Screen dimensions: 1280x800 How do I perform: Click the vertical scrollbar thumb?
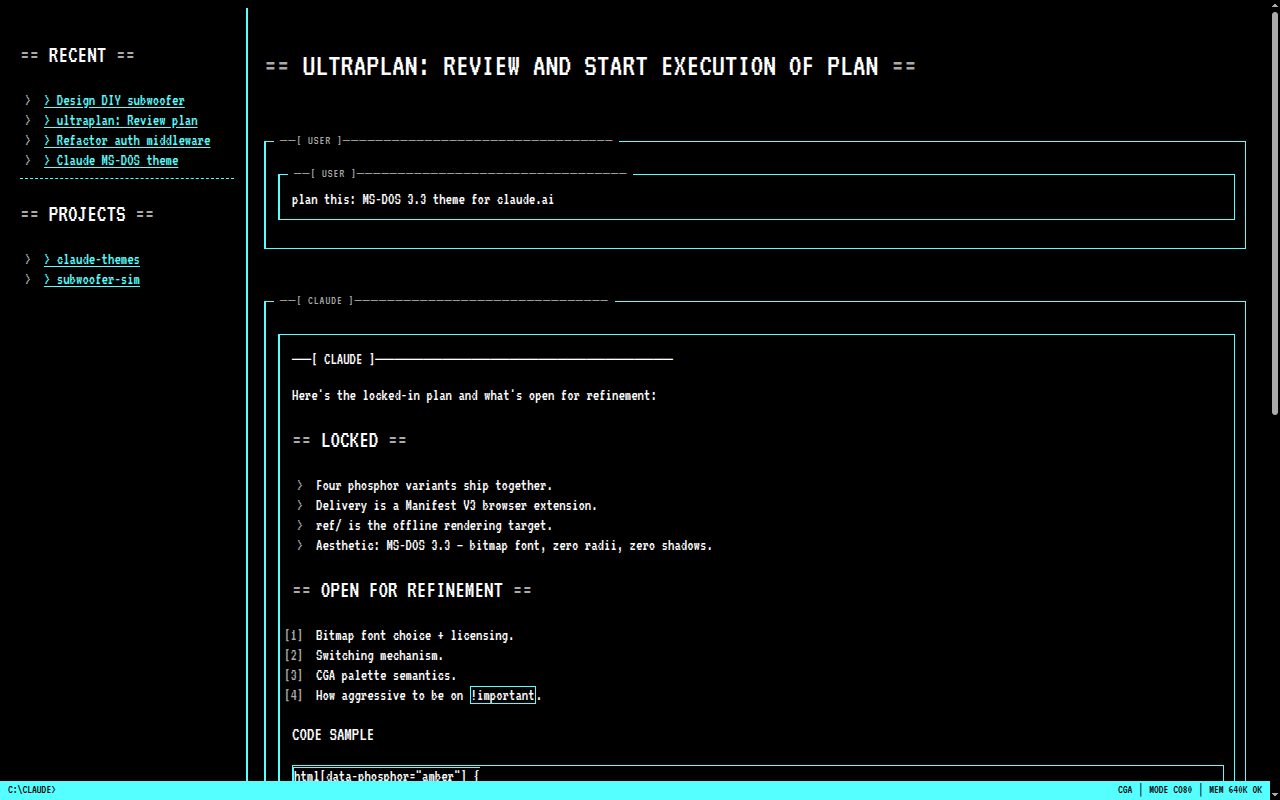1274,210
